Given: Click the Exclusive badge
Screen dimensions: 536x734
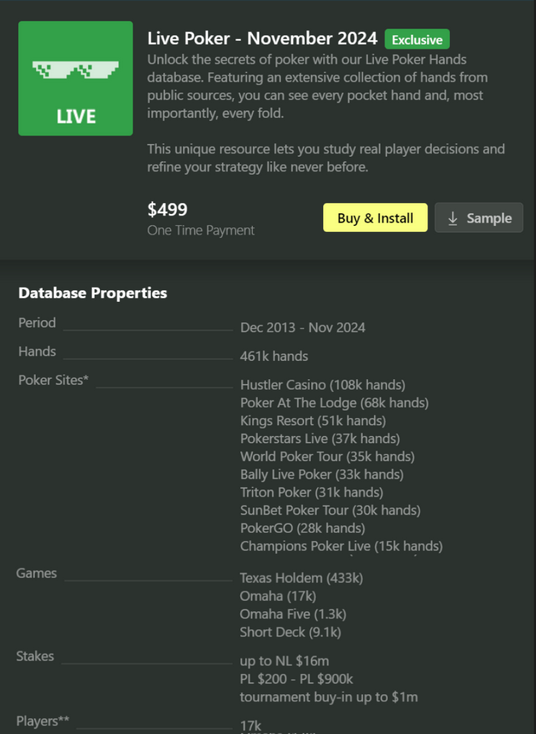Looking at the screenshot, I should pos(417,39).
